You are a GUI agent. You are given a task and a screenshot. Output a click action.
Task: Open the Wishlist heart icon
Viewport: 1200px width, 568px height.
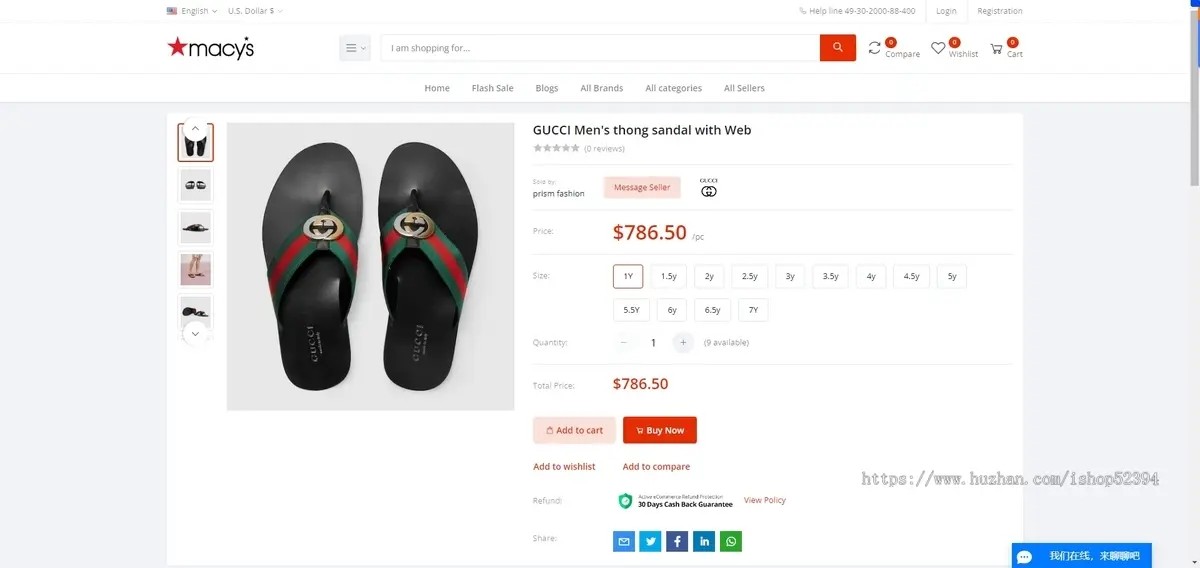coord(938,48)
